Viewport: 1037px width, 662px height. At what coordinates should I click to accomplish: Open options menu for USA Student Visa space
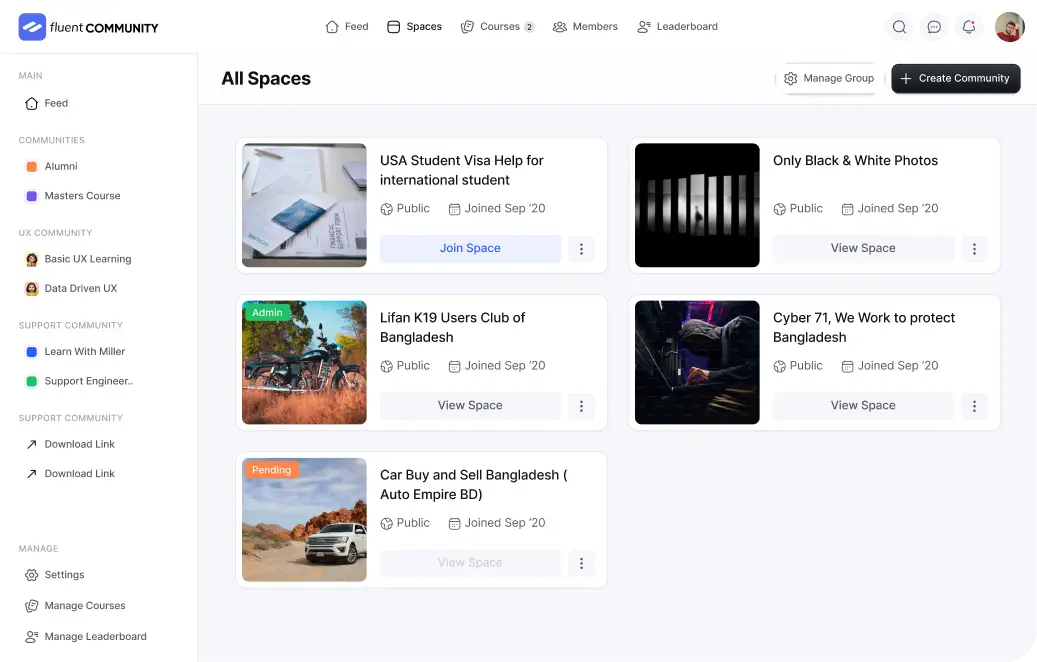(x=581, y=249)
